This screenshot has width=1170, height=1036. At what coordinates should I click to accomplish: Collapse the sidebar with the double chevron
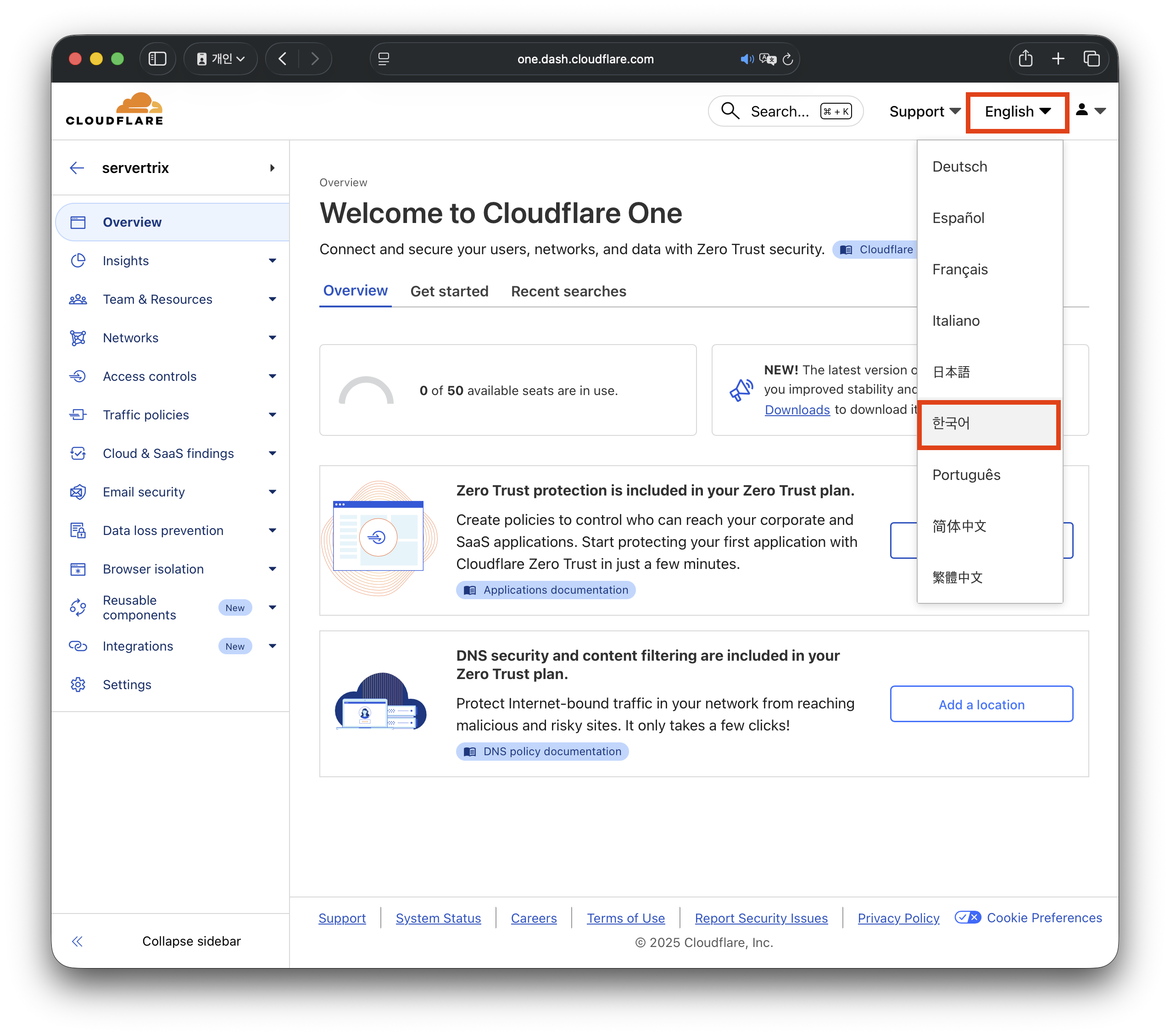[77, 941]
